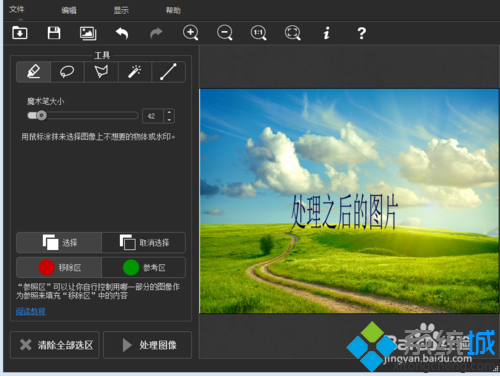Open the 编辑 menu
Screen dimensions: 500x376
point(69,10)
